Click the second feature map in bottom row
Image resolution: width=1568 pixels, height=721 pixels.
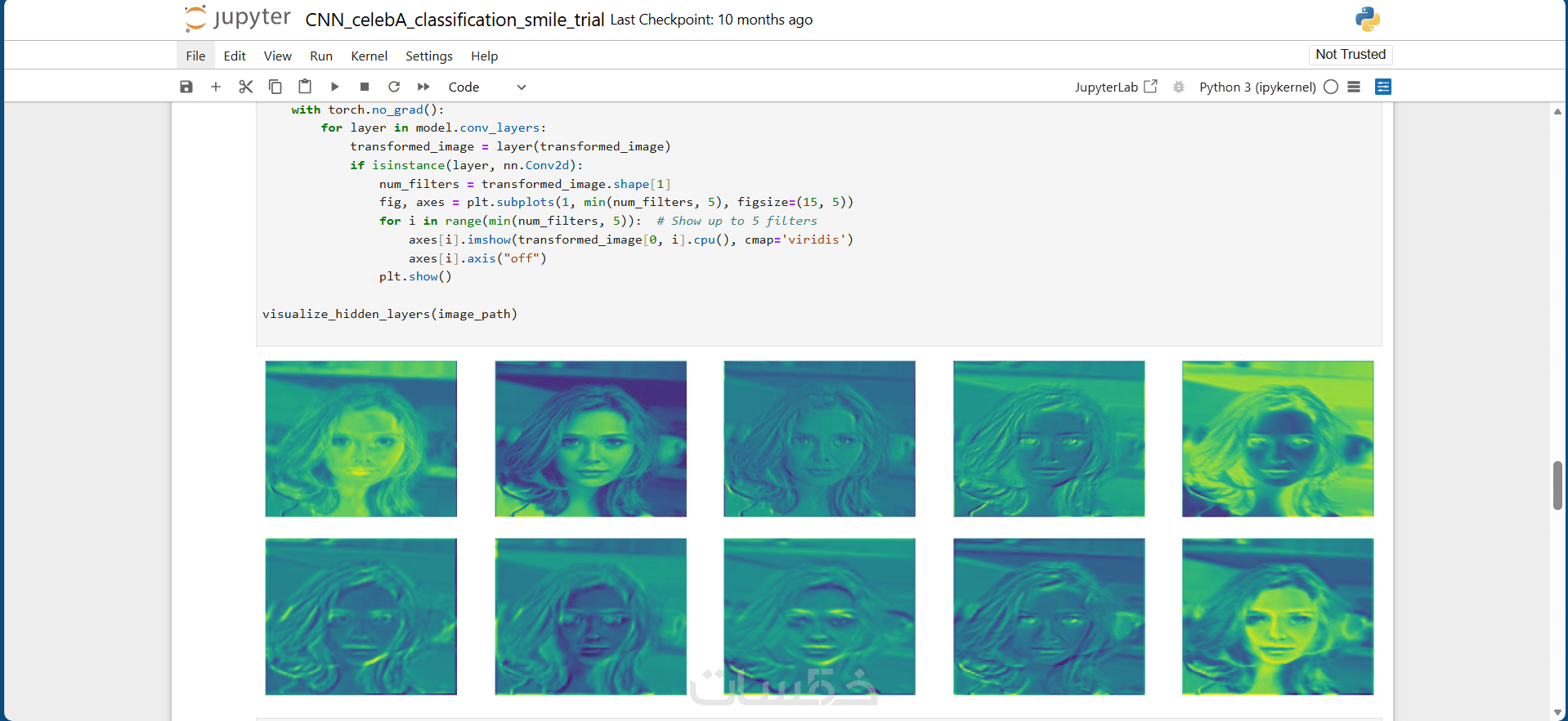point(591,616)
